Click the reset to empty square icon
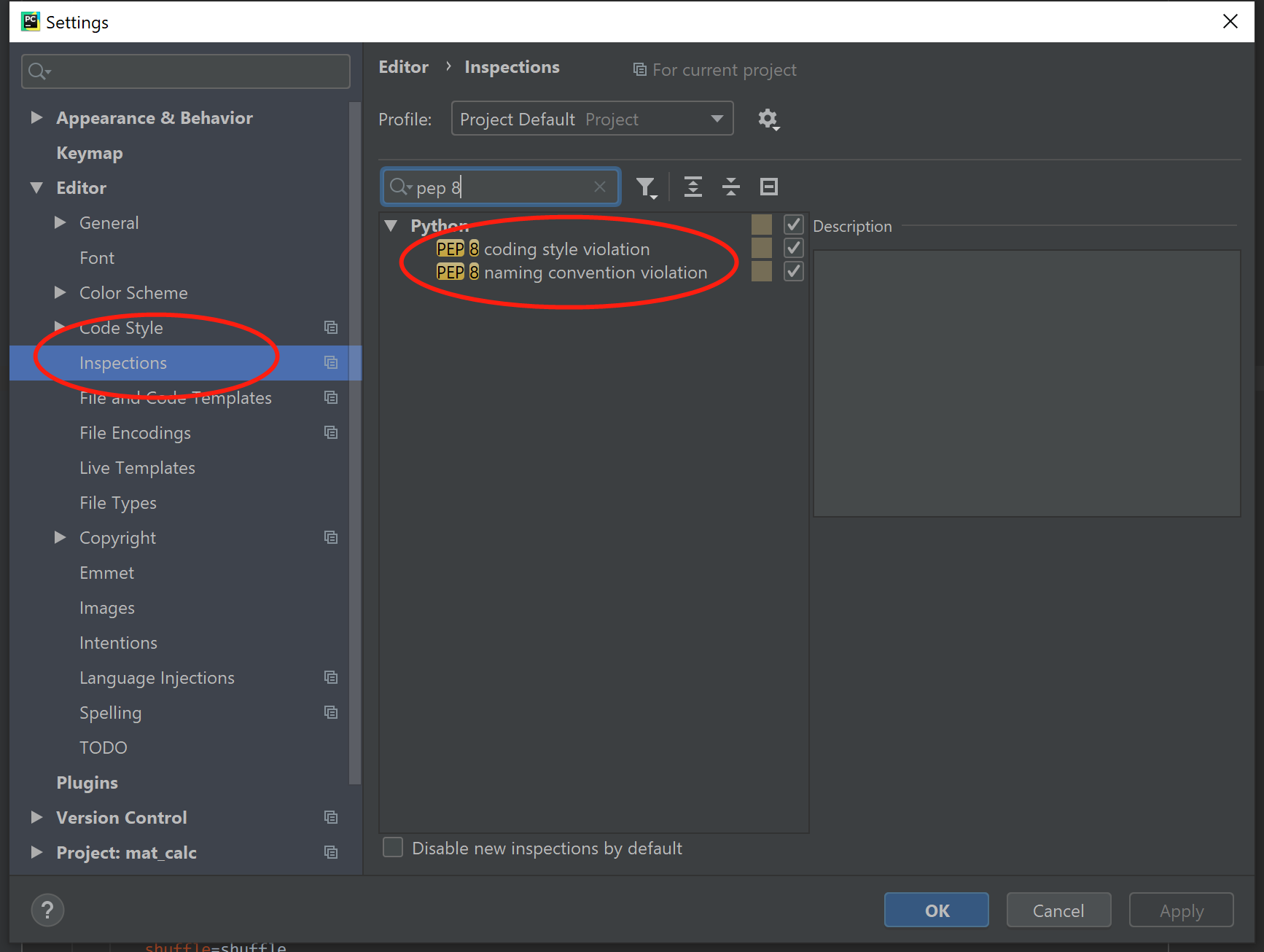1264x952 pixels. click(768, 187)
